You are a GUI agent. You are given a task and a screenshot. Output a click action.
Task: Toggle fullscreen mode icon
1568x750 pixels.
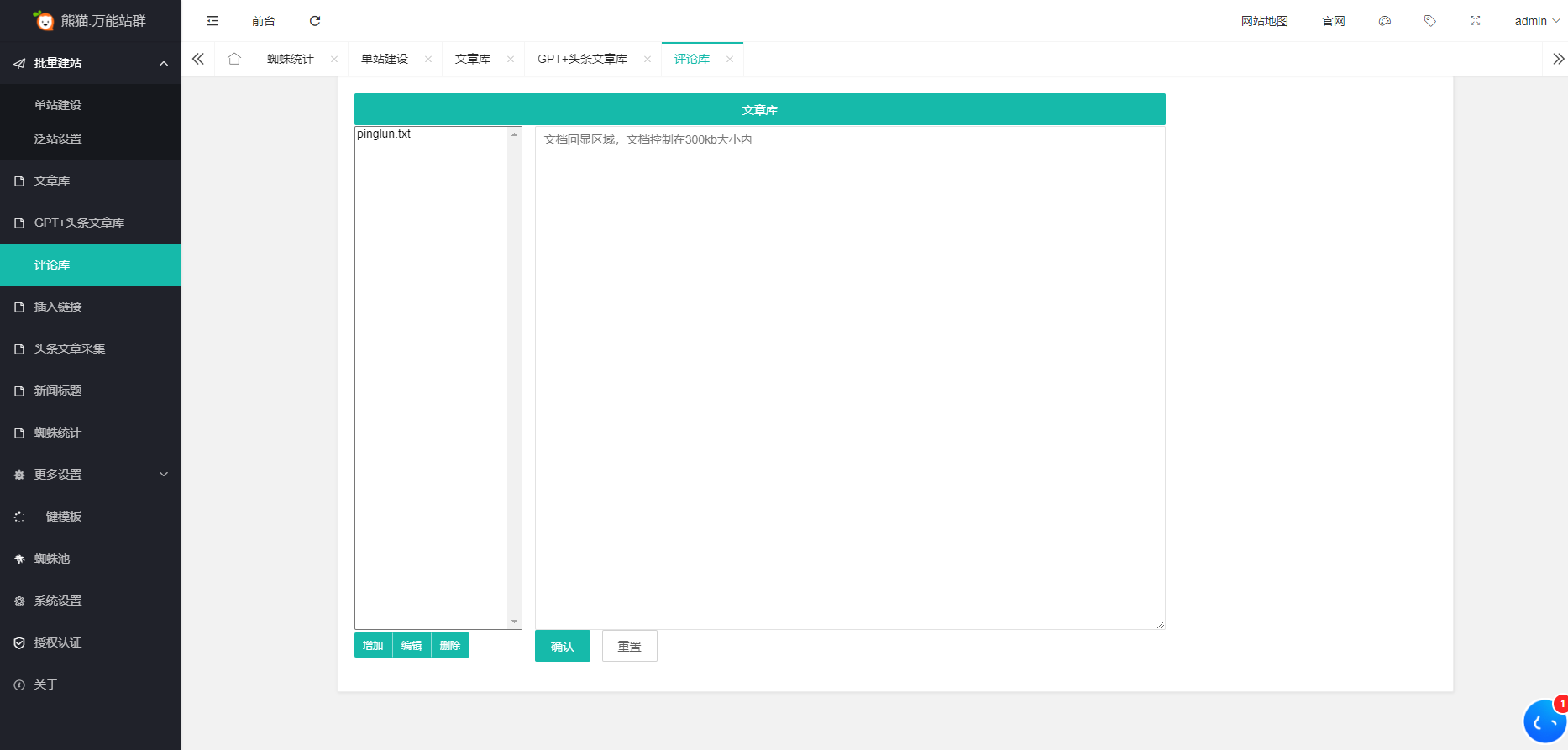[x=1476, y=21]
